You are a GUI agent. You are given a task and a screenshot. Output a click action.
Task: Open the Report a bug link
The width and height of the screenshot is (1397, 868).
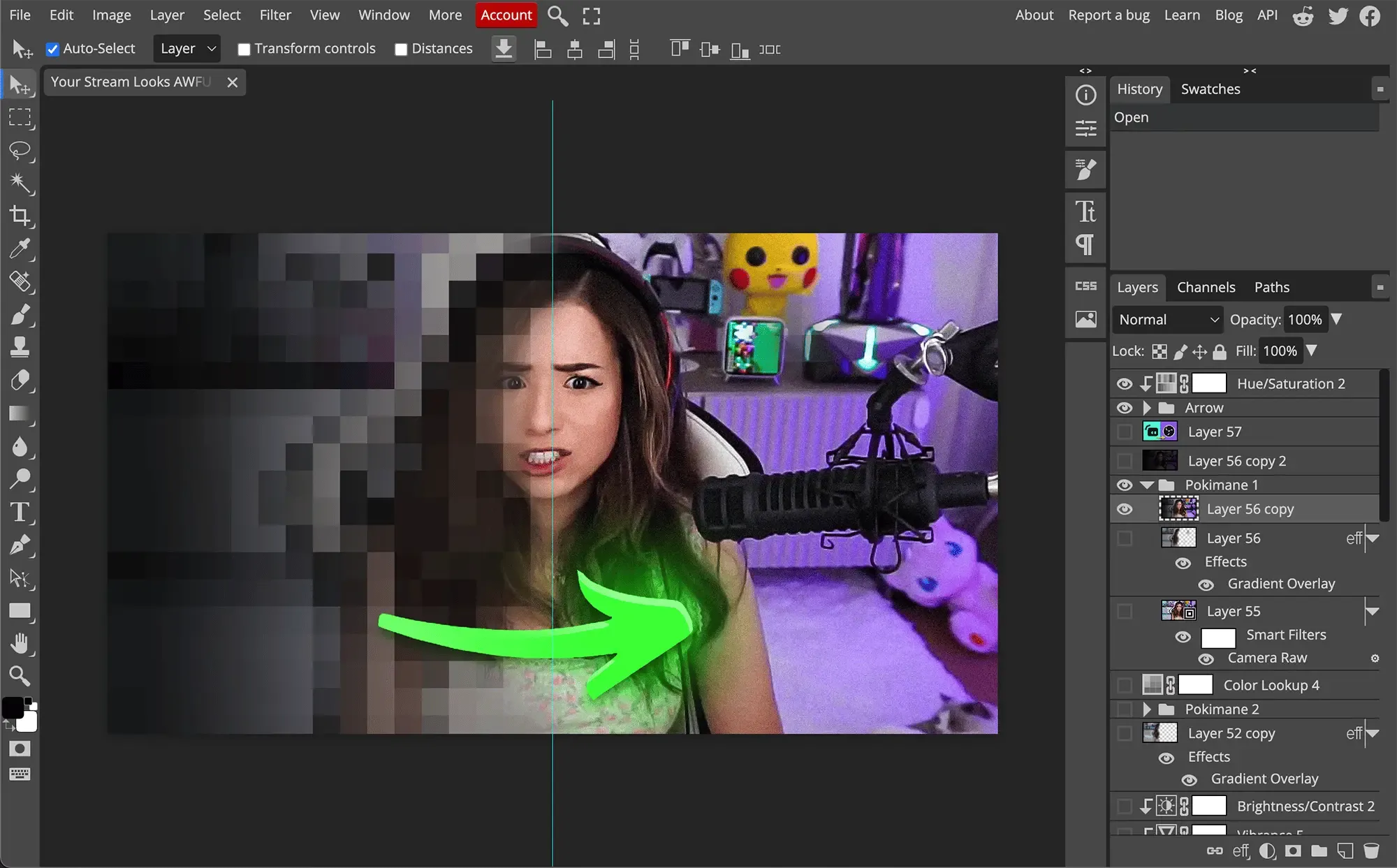1109,15
